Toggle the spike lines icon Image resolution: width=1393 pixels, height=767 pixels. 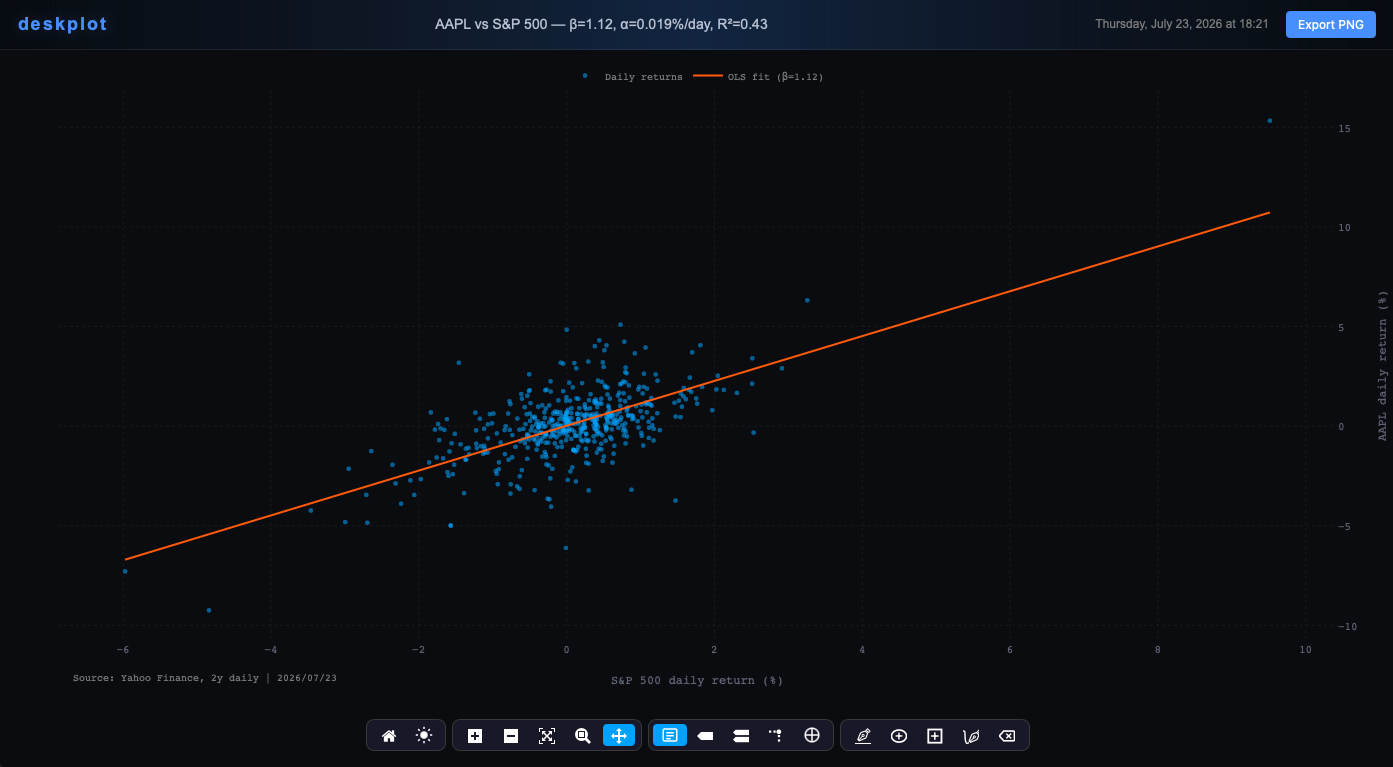(776, 736)
